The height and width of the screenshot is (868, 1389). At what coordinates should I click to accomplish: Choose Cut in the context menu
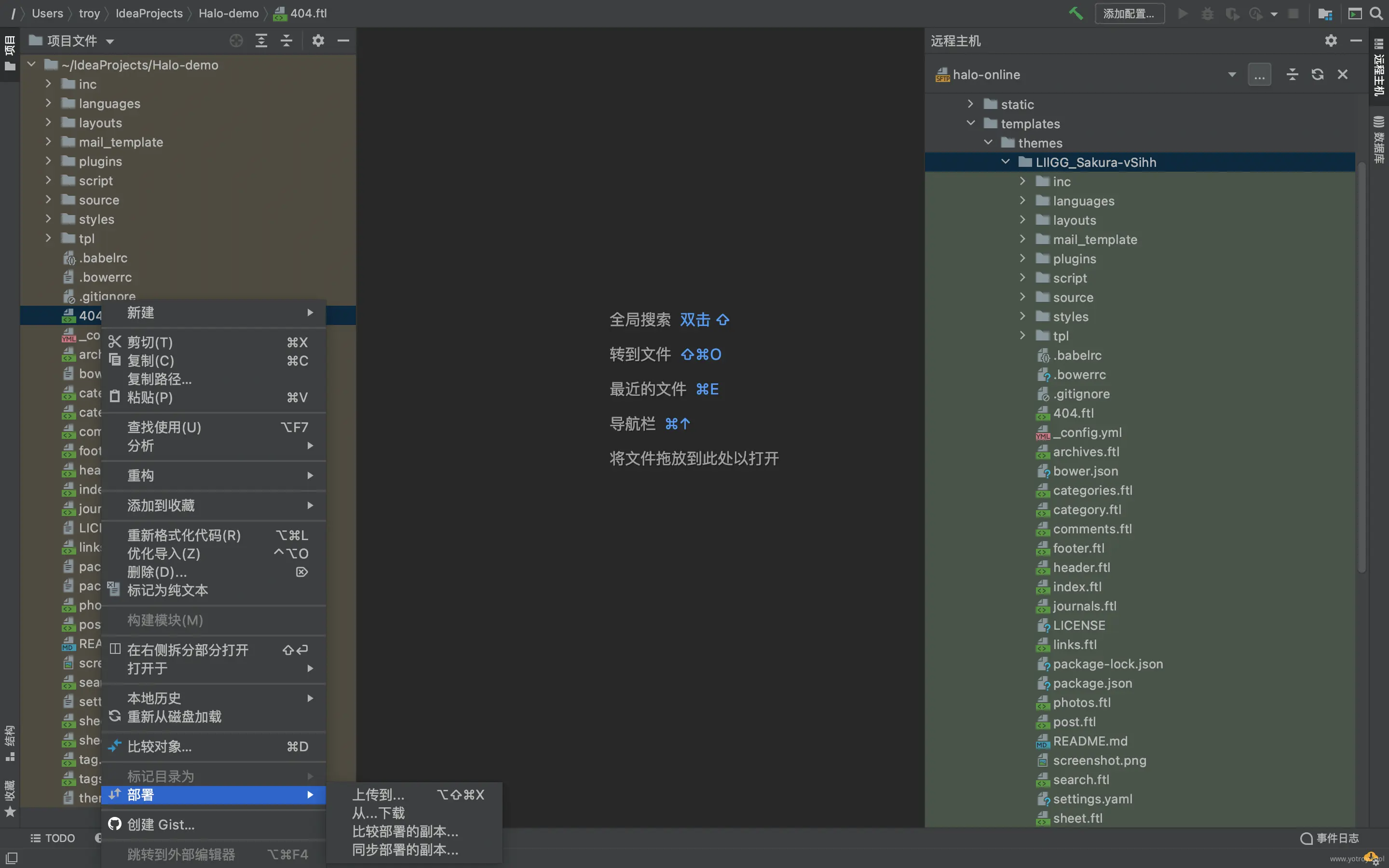coord(214,342)
